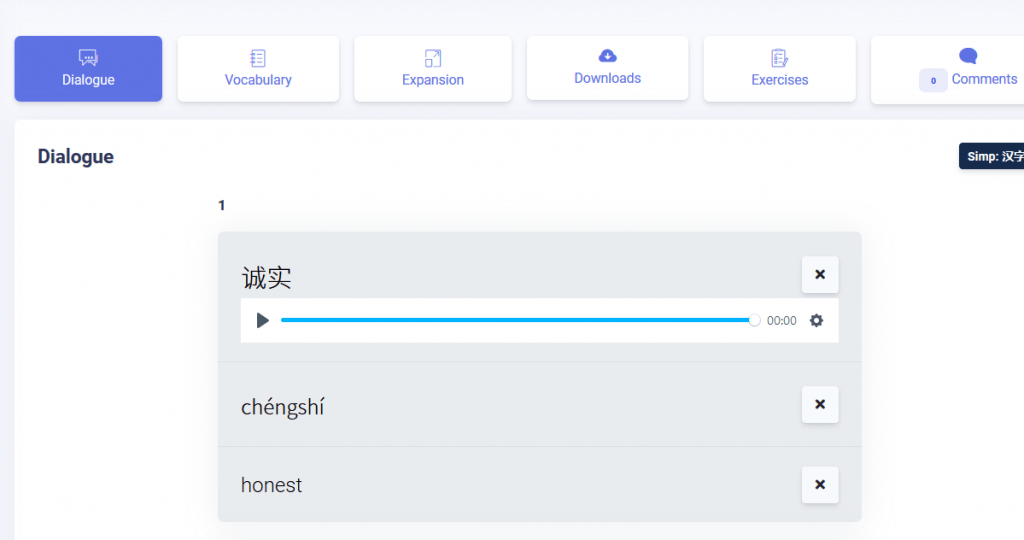Click the Downloads cloud icon
This screenshot has width=1024, height=540.
[607, 56]
